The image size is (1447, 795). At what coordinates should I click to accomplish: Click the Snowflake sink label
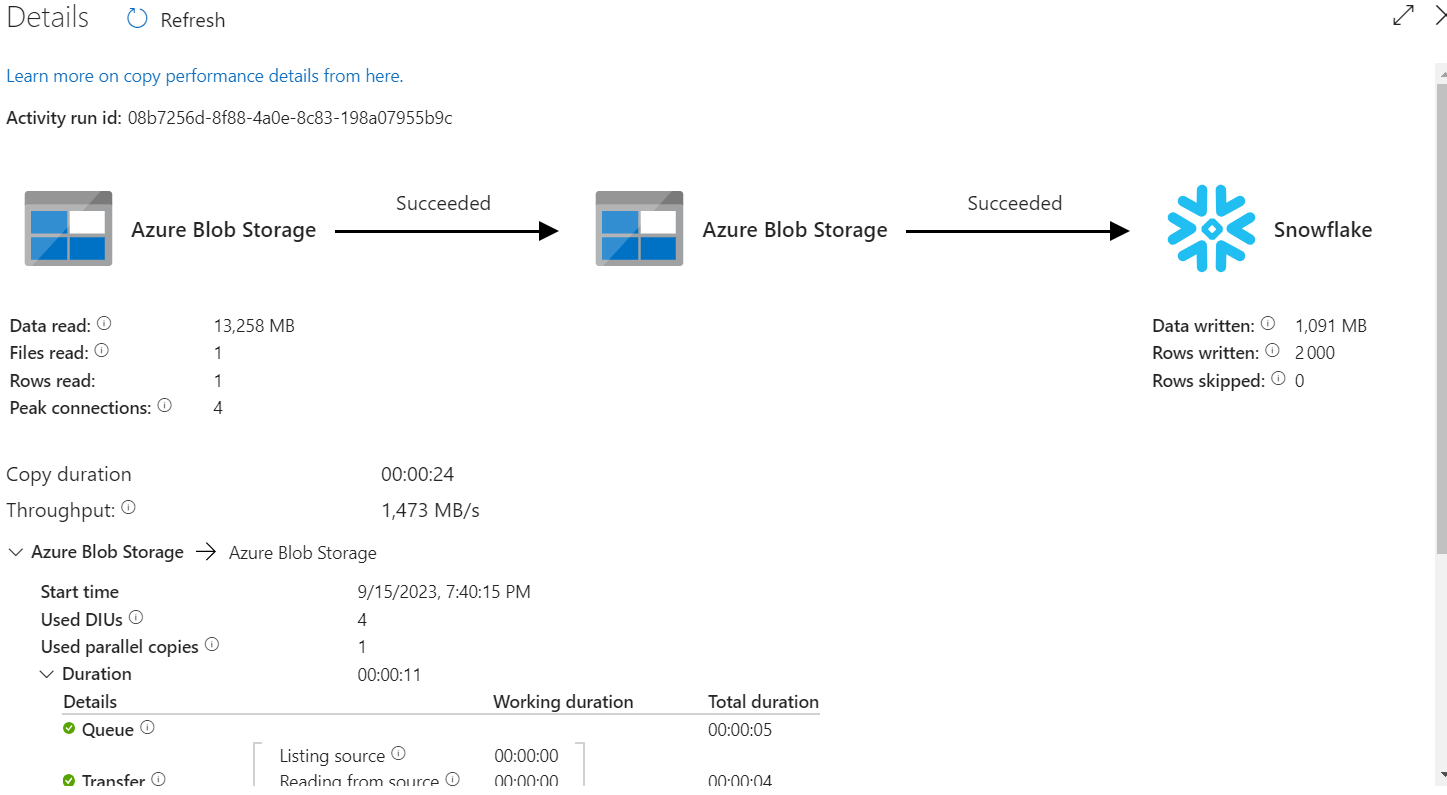pos(1322,230)
